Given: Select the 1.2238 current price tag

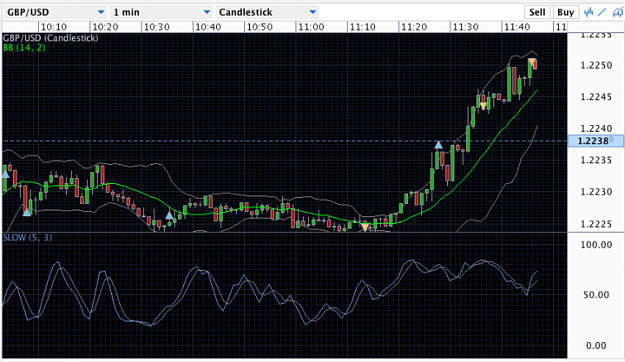Looking at the screenshot, I should tap(596, 141).
